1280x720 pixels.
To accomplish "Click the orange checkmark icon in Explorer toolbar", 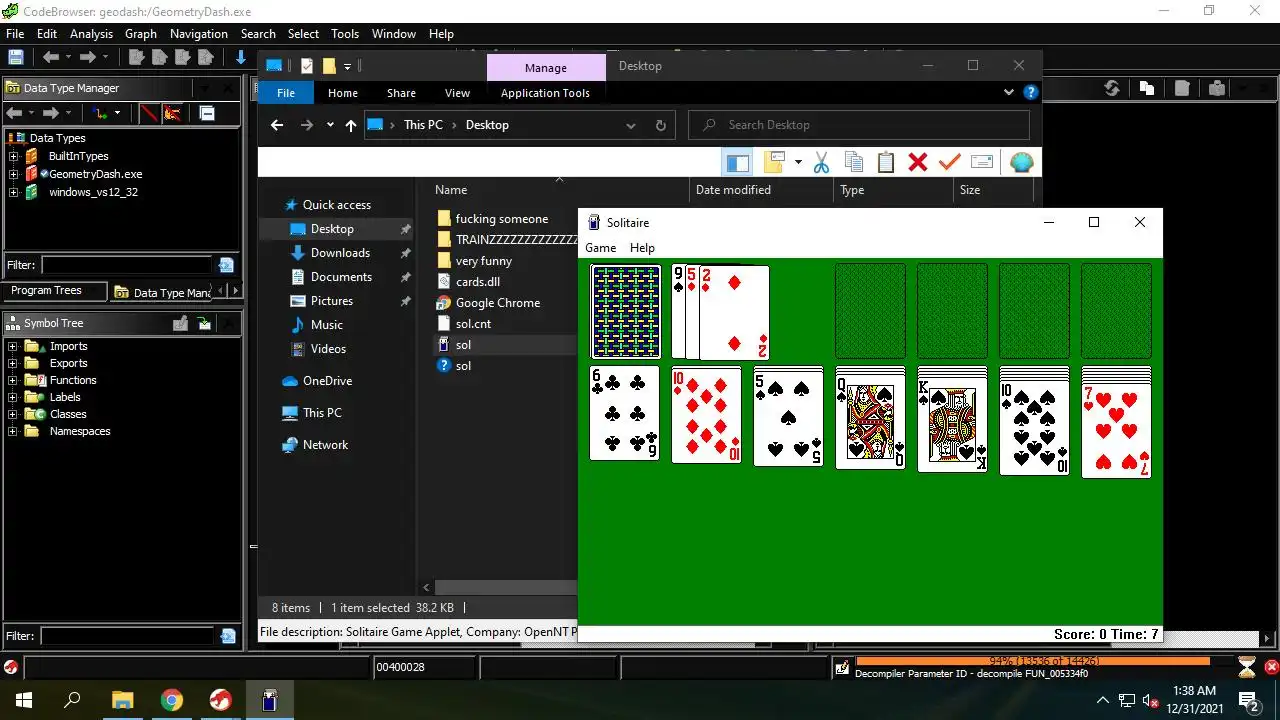I will pos(950,162).
